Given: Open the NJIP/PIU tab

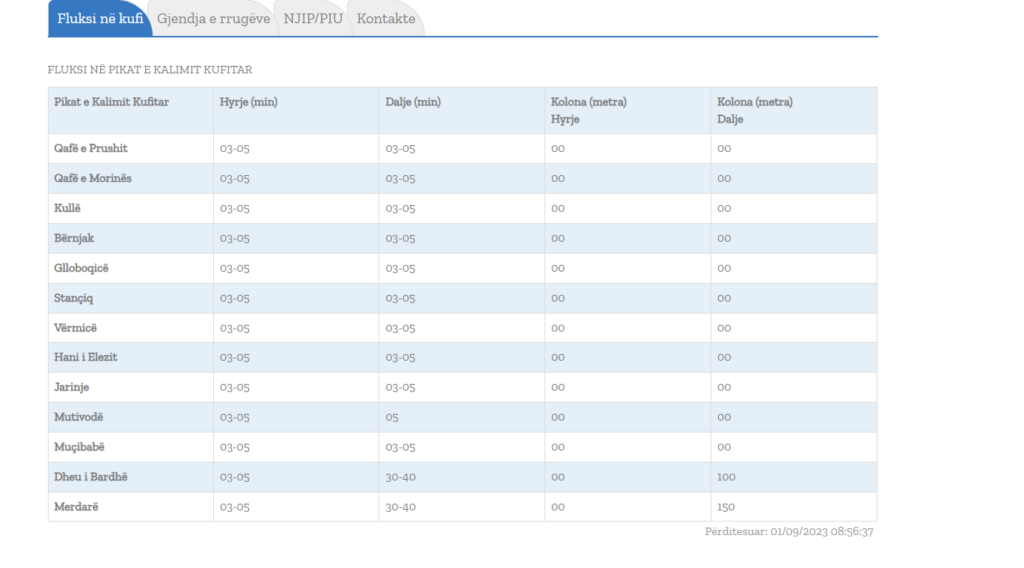Looking at the screenshot, I should tap(313, 19).
